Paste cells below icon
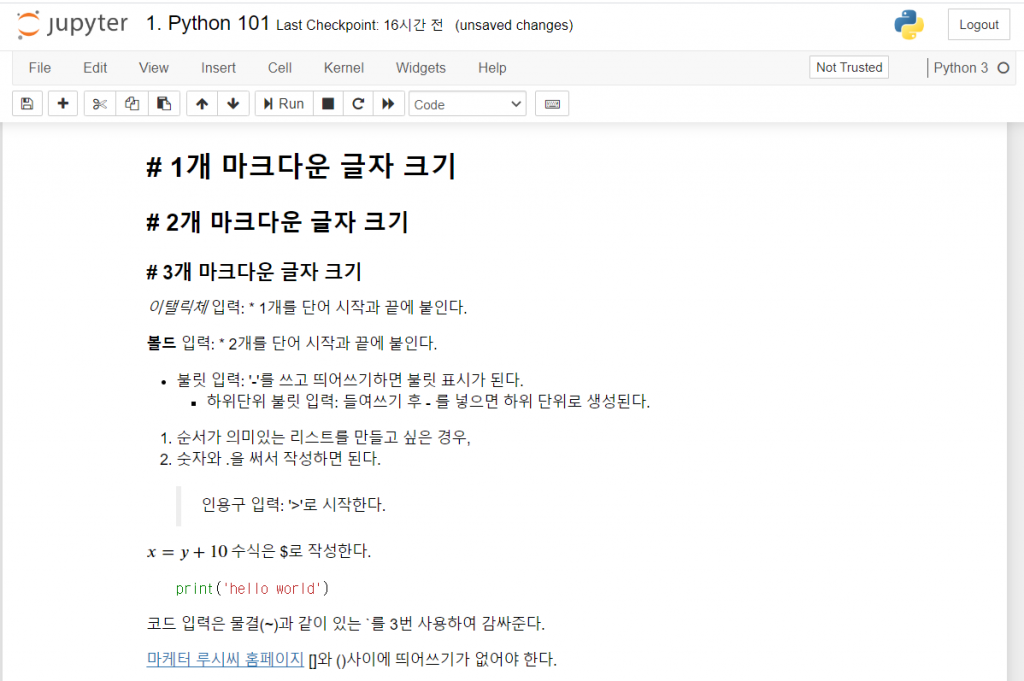Image resolution: width=1024 pixels, height=681 pixels. click(164, 104)
